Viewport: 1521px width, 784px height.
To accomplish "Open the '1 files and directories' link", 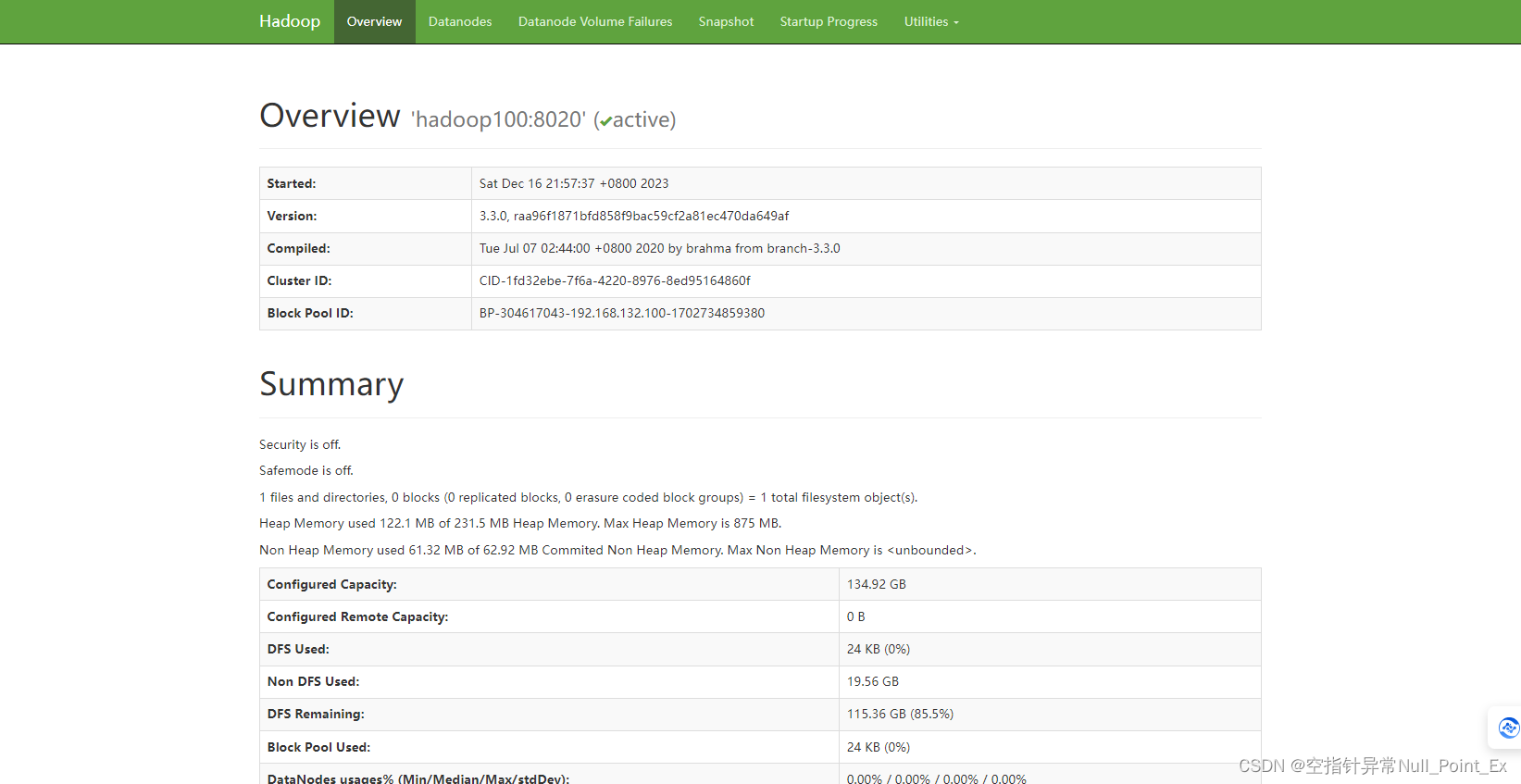I will click(x=322, y=497).
